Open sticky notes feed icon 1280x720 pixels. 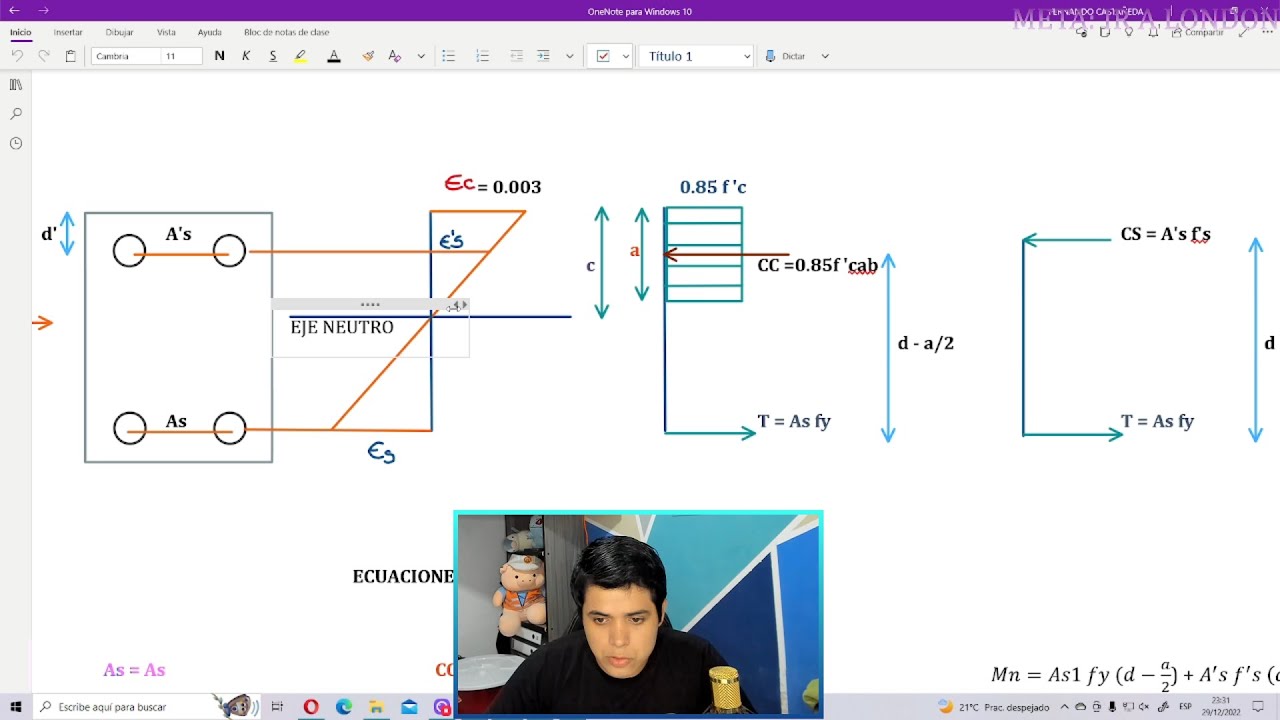[1105, 32]
